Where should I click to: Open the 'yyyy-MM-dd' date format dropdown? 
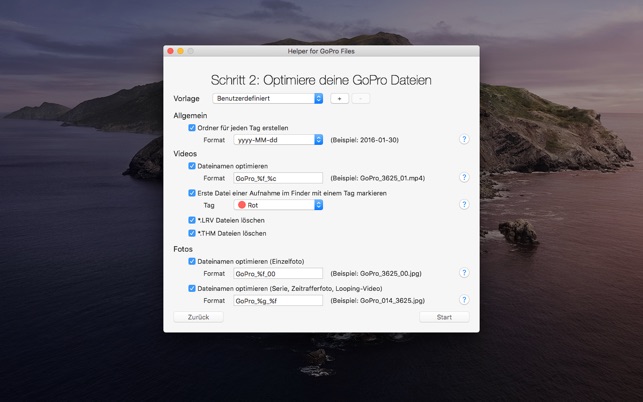(278, 140)
